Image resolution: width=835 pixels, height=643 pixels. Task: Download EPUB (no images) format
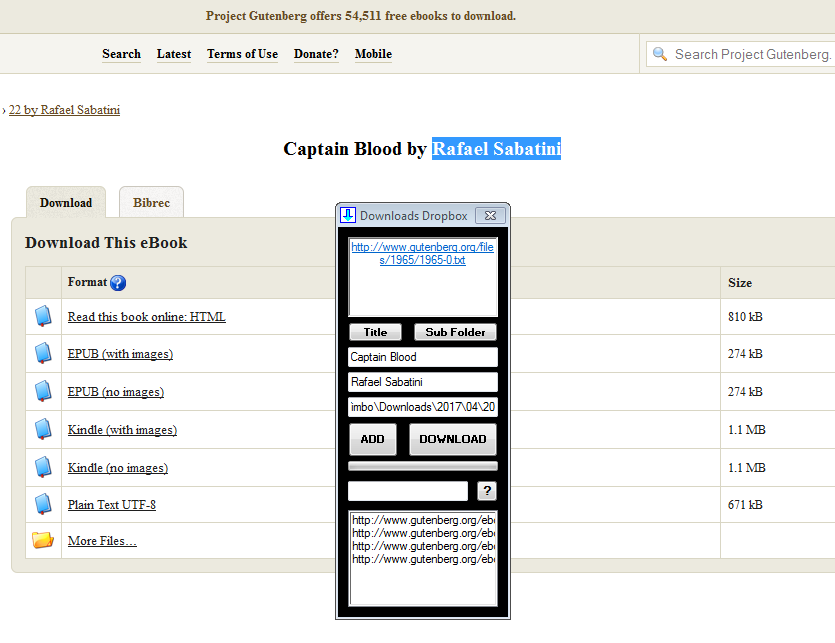pos(116,392)
